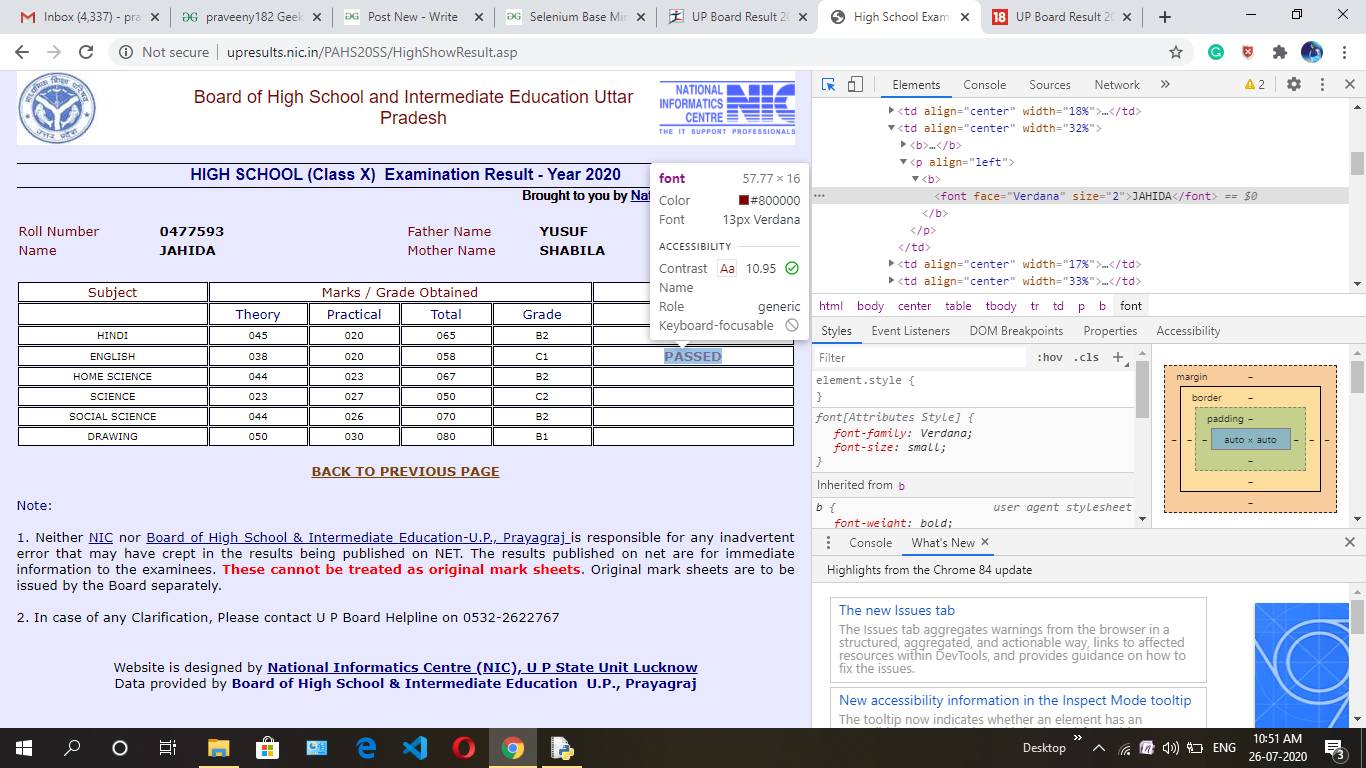Open the Event Listeners pane
The image size is (1366, 768).
[910, 331]
